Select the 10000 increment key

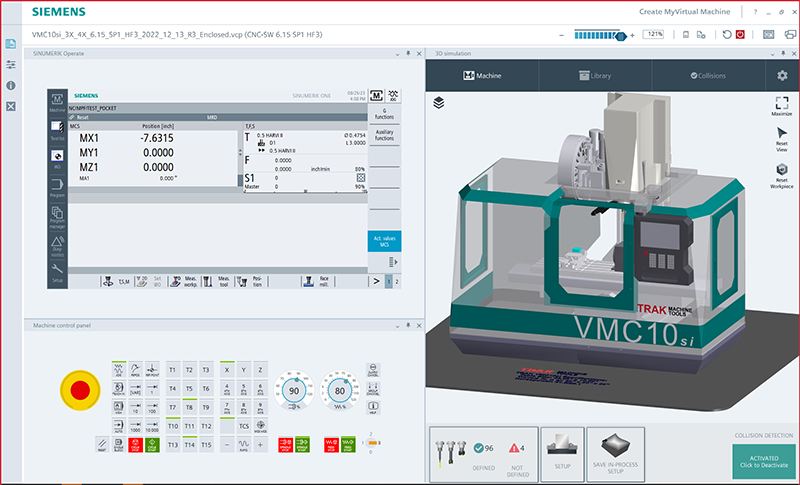click(x=152, y=426)
